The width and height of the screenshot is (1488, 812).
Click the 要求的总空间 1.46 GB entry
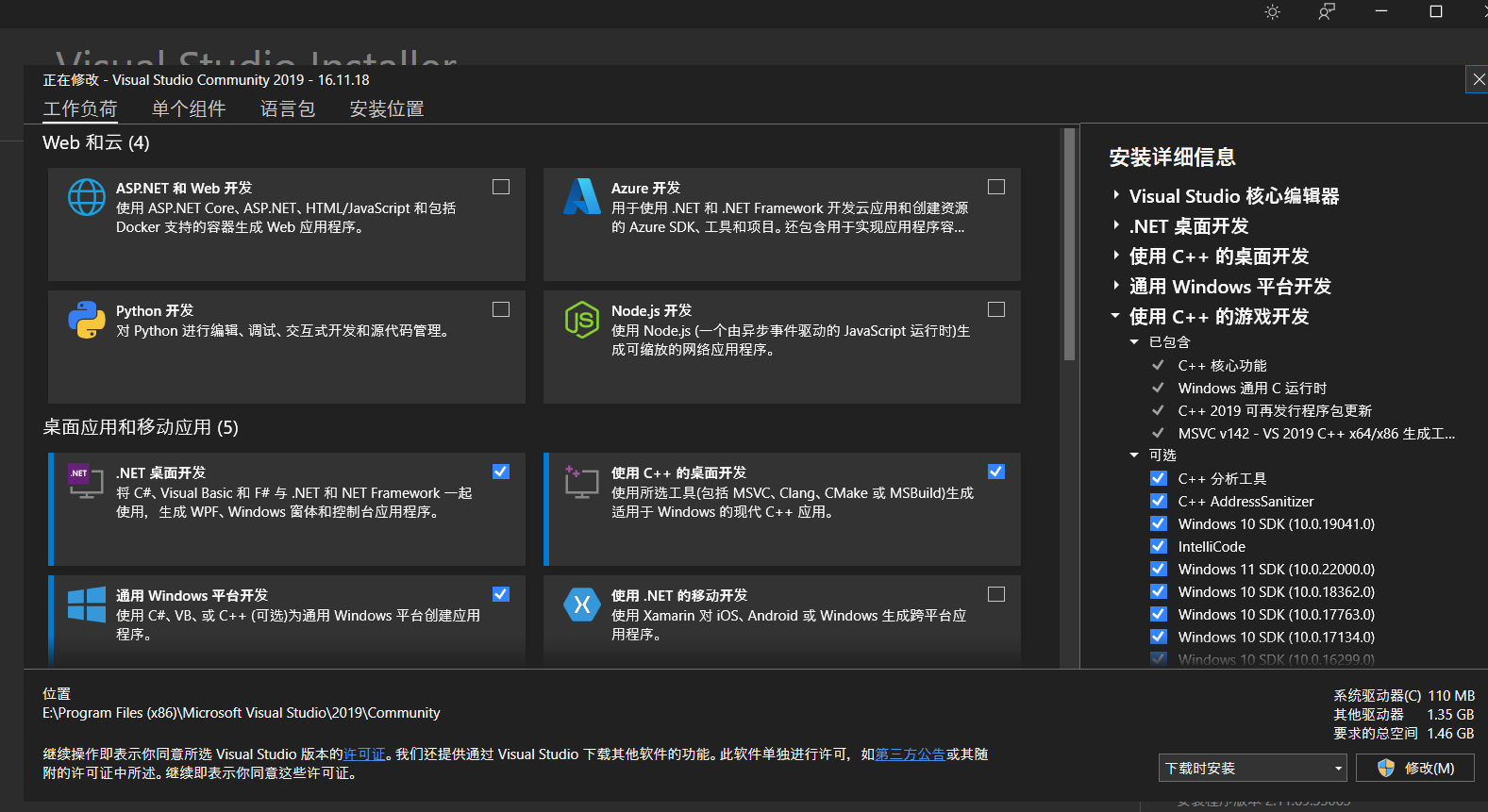[x=1403, y=733]
